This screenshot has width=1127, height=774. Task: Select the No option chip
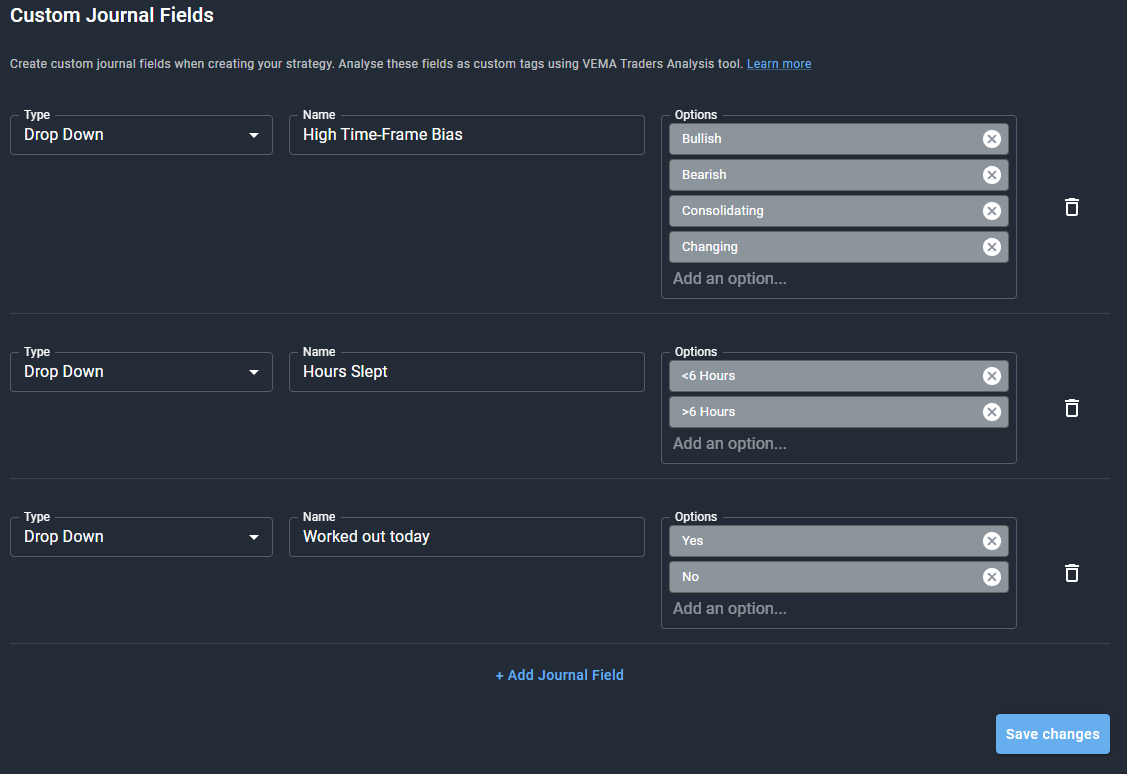pos(839,577)
